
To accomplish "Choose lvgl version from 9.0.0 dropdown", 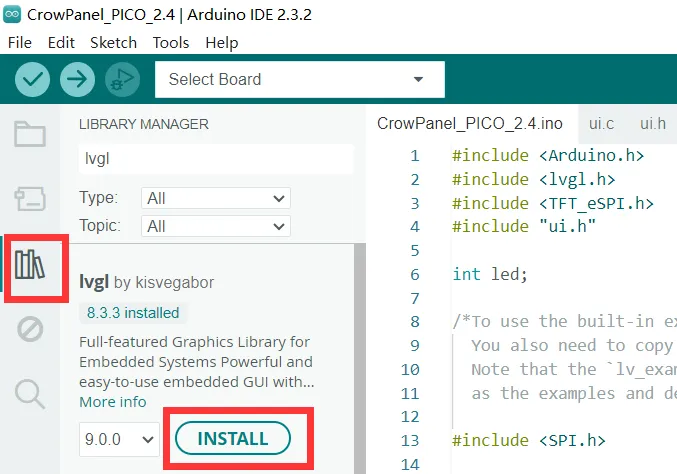I will pyautogui.click(x=119, y=439).
